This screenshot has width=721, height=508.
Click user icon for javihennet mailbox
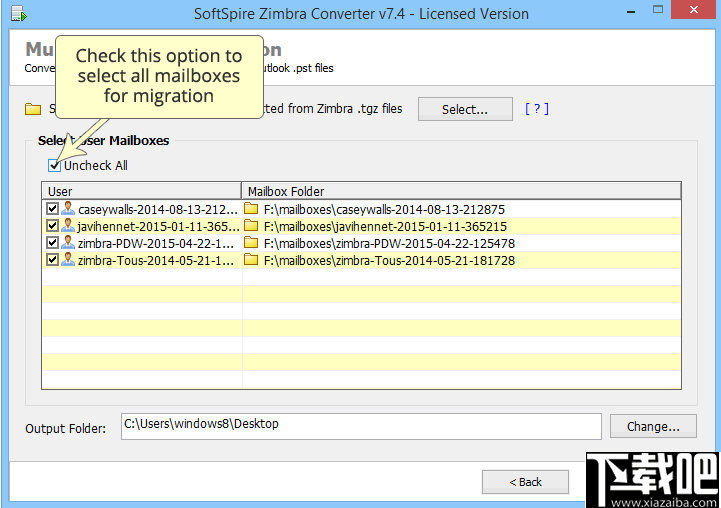(x=68, y=226)
